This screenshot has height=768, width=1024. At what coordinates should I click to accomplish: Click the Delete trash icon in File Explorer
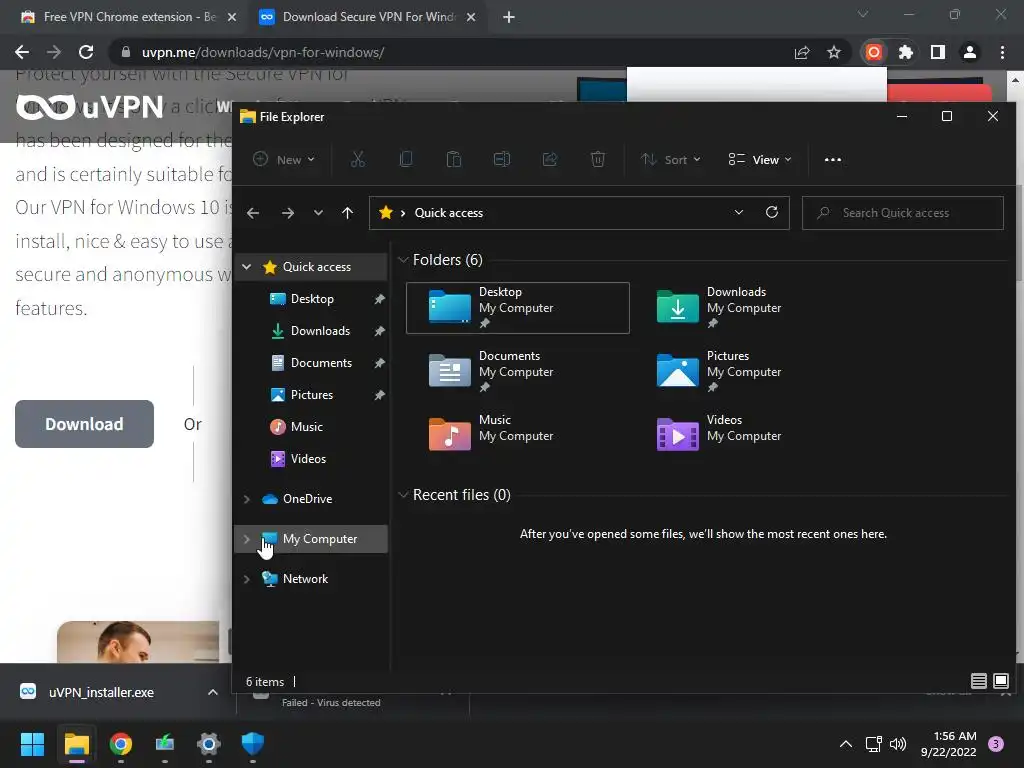pos(598,159)
